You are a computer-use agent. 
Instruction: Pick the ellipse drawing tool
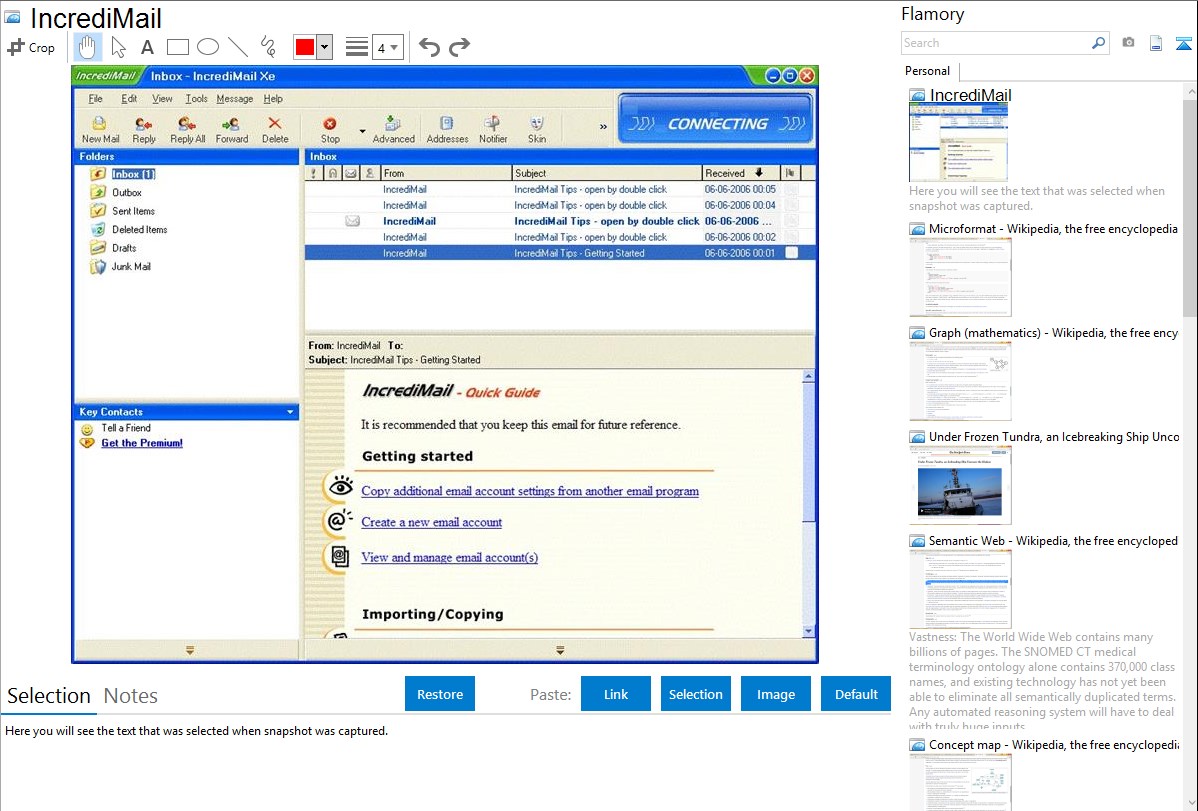coord(208,47)
